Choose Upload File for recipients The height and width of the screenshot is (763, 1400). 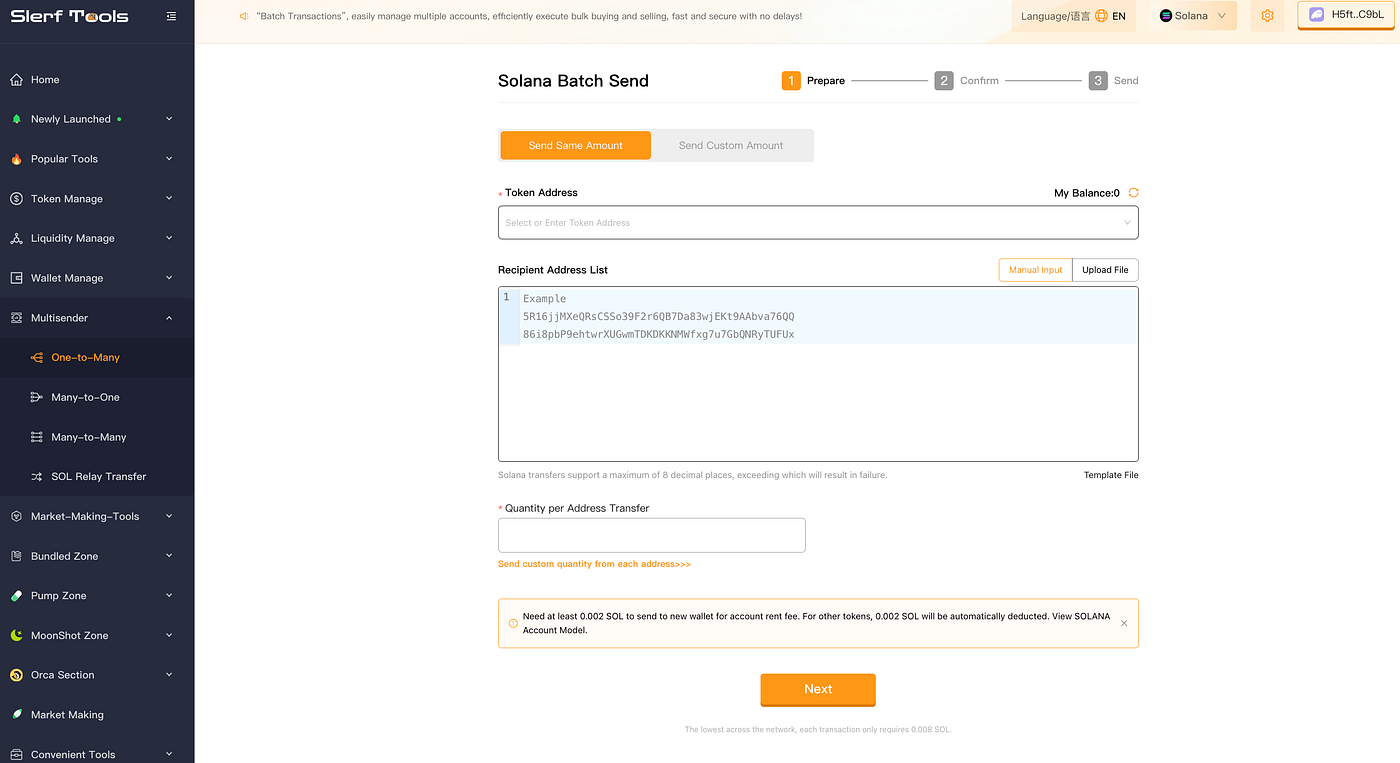coord(1105,270)
